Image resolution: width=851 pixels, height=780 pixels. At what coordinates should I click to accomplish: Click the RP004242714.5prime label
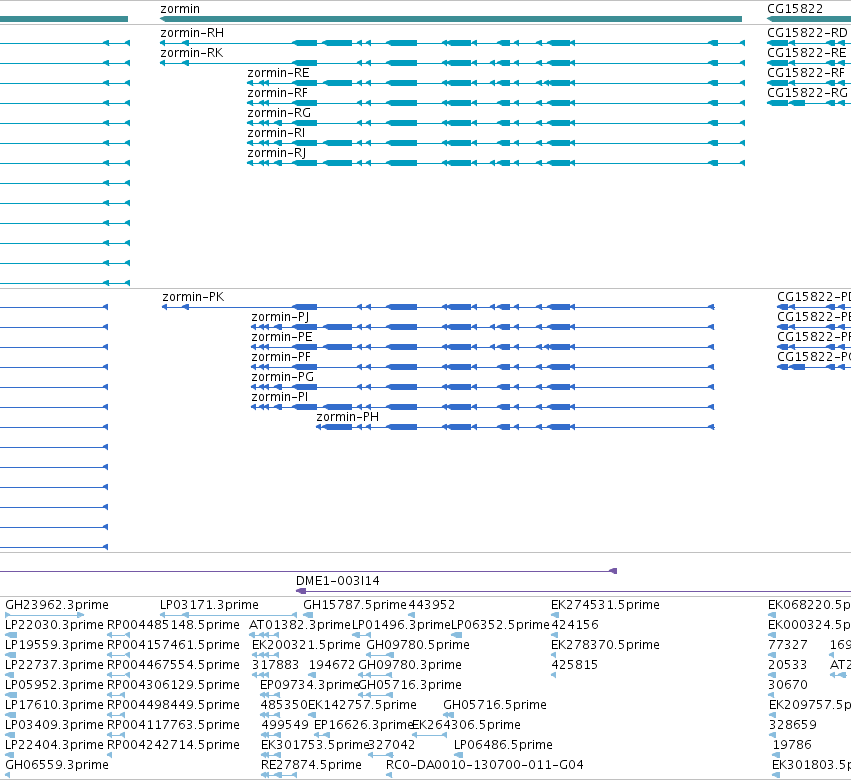[x=173, y=745]
